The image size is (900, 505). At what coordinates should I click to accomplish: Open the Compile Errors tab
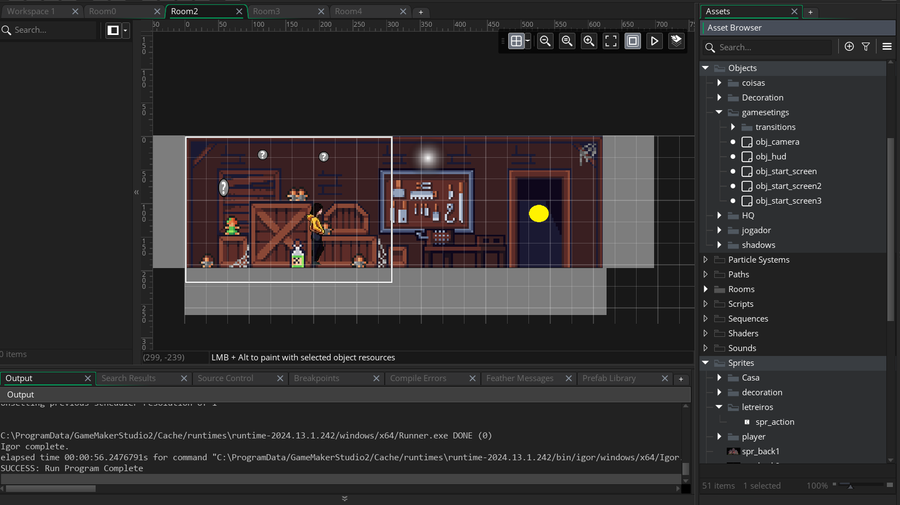(x=418, y=378)
